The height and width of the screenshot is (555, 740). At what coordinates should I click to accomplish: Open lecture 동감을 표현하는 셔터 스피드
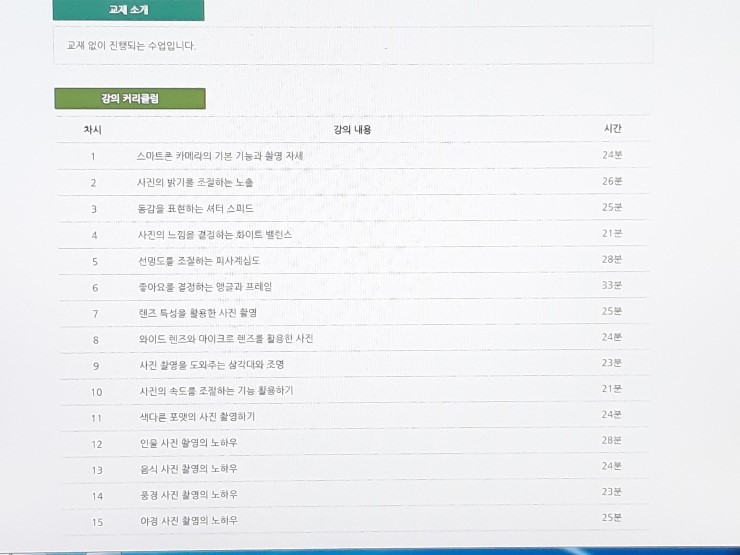click(195, 208)
